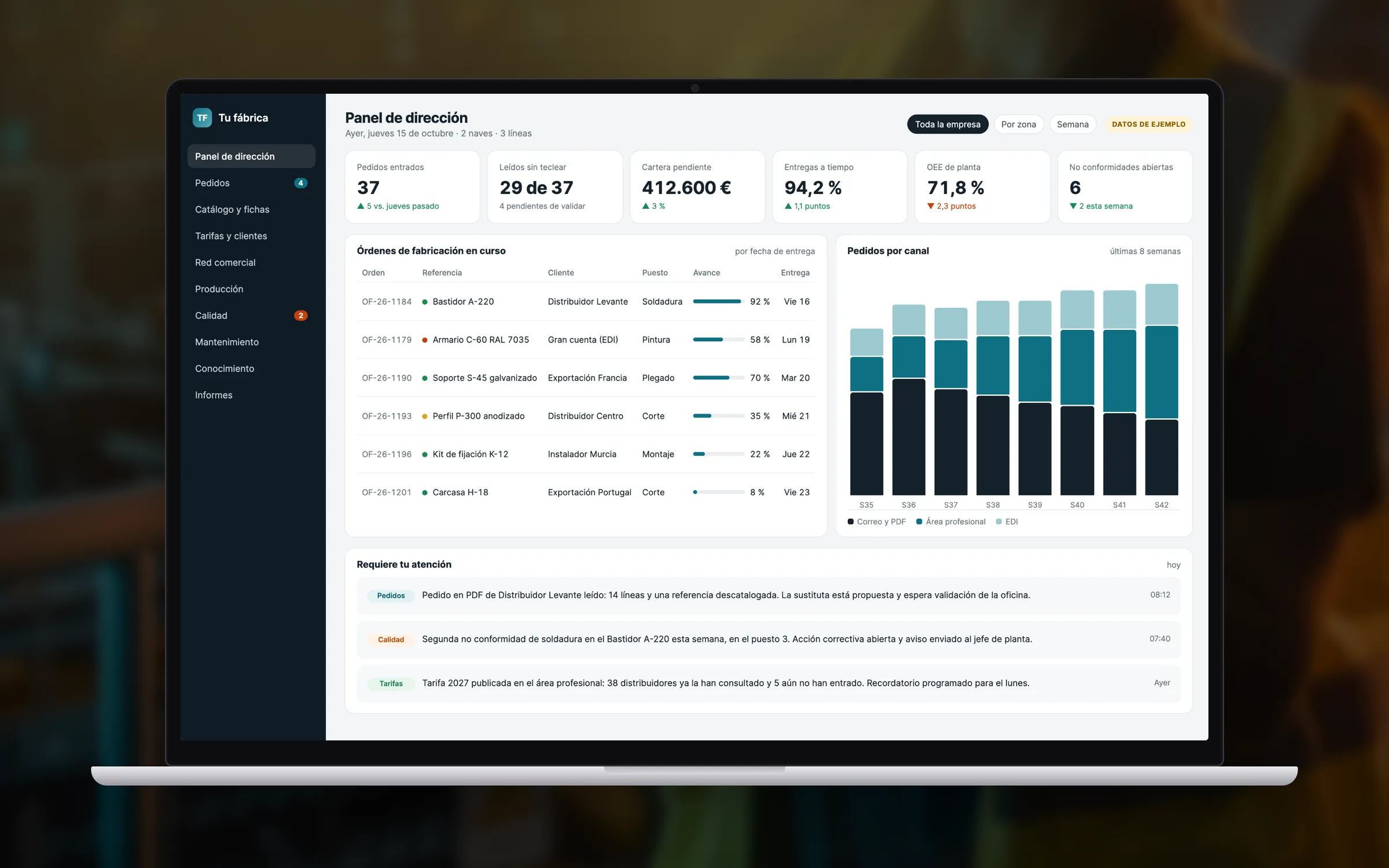Click the yellow dot beside Perfil P-300

425,417
